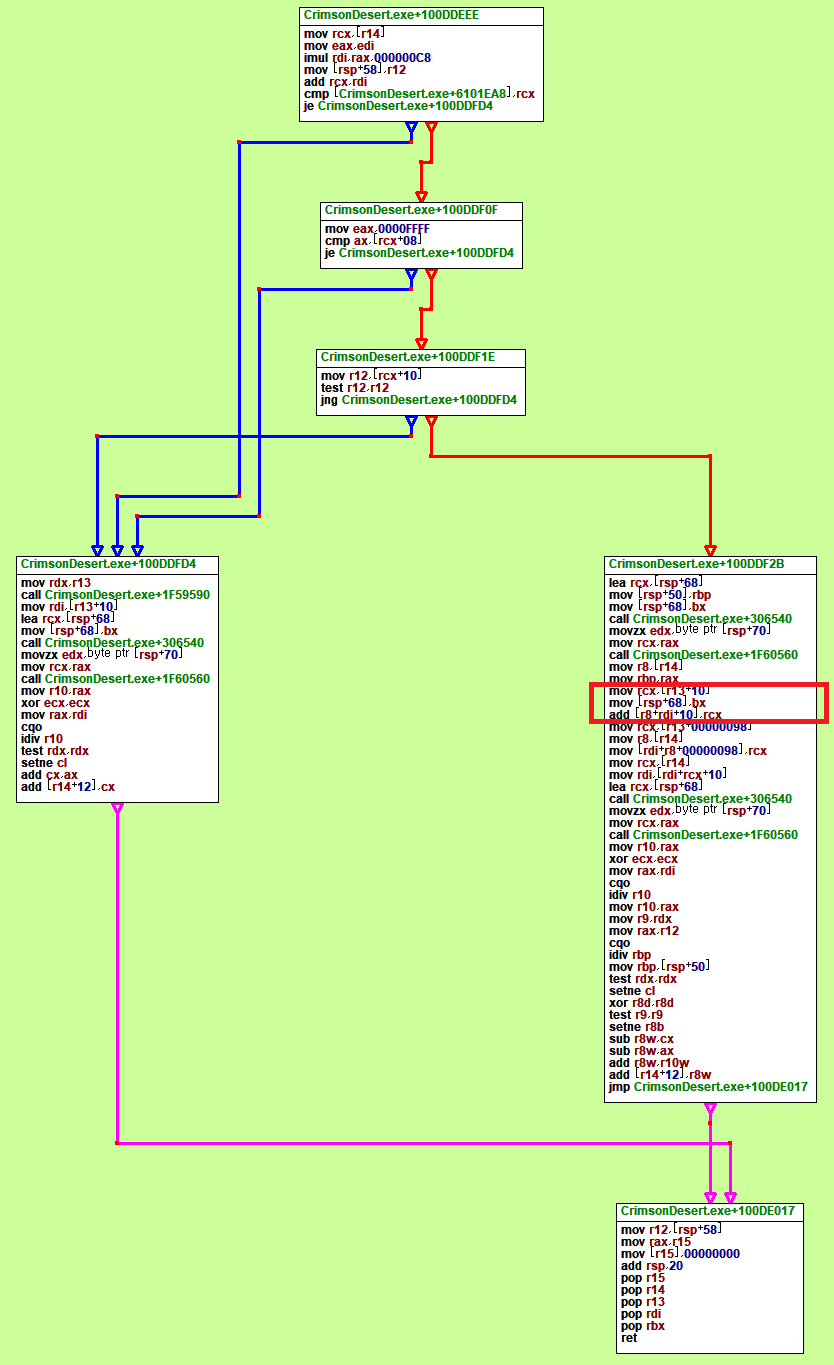
Task: Select the mov rbp,rax instruction
Action: [644, 679]
